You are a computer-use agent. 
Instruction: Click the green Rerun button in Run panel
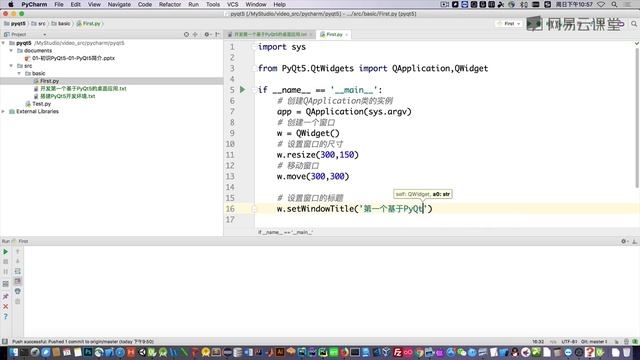pos(6,252)
